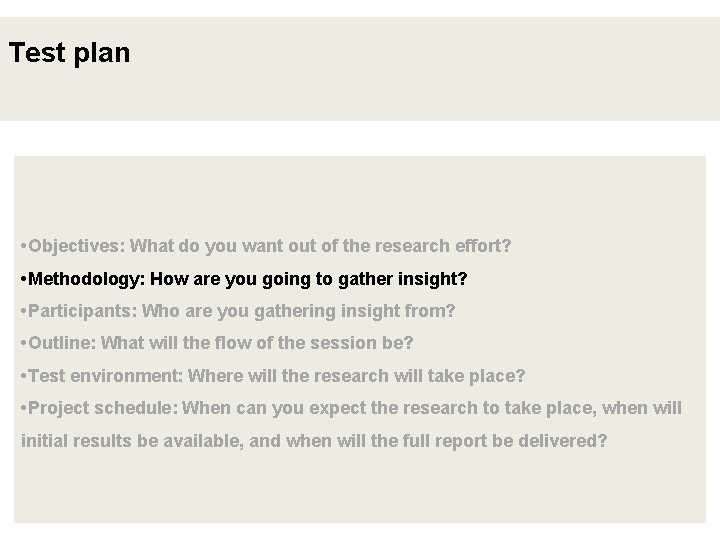Click the bullet before Project schedule
720x540 pixels.
pyautogui.click(x=23, y=408)
